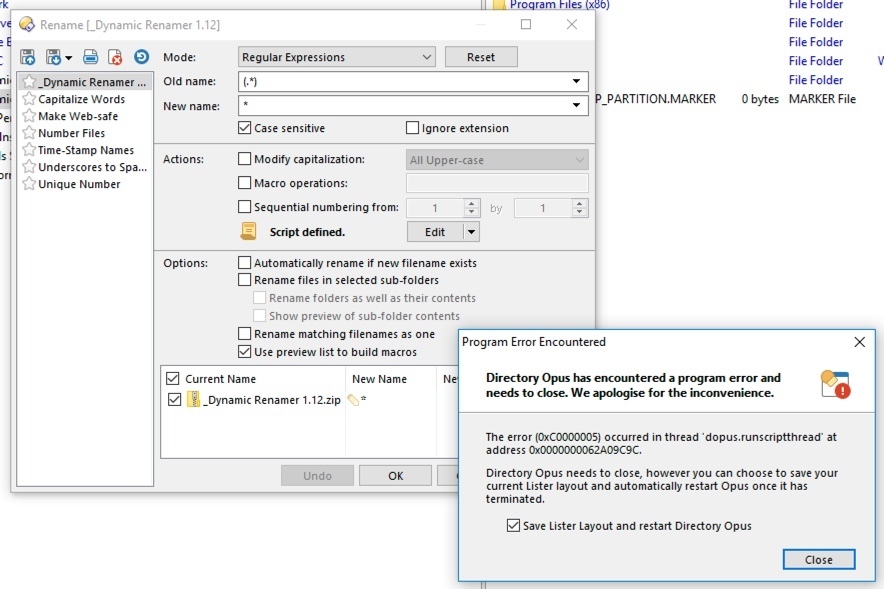
Task: Click the zip file icon in preview list
Action: point(194,400)
